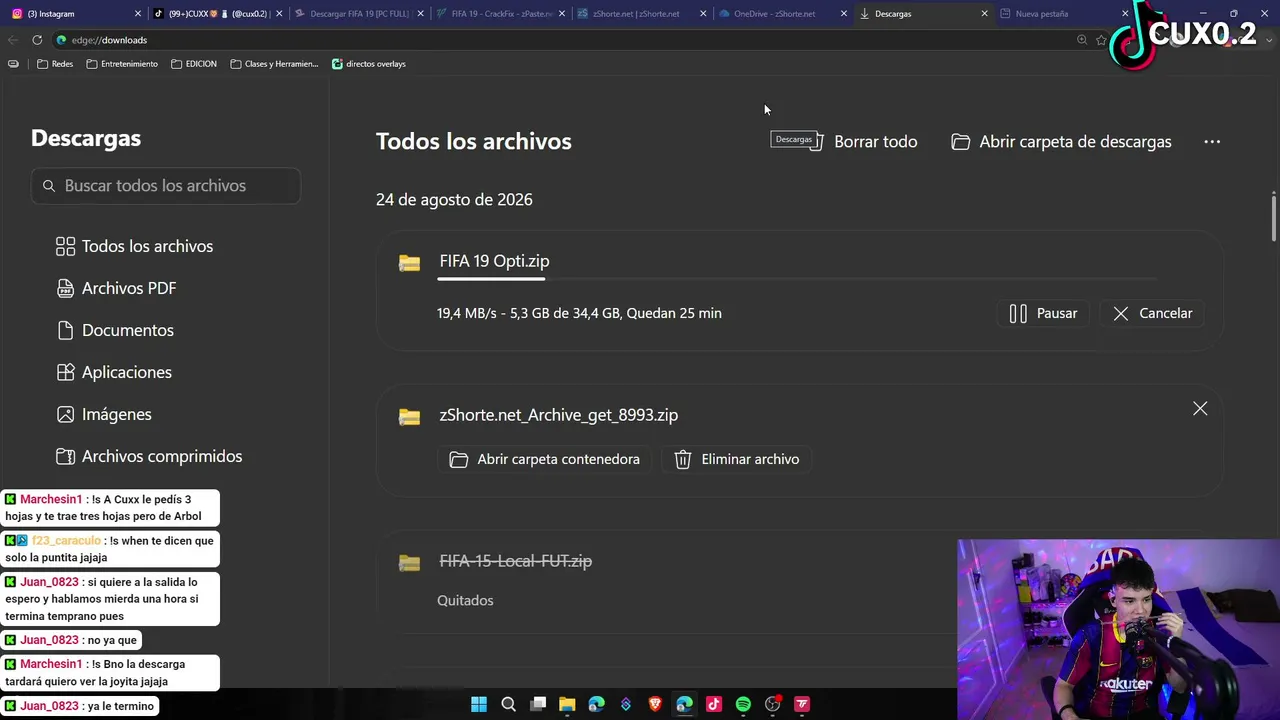
Task: Open Task View on the taskbar
Action: pos(538,704)
